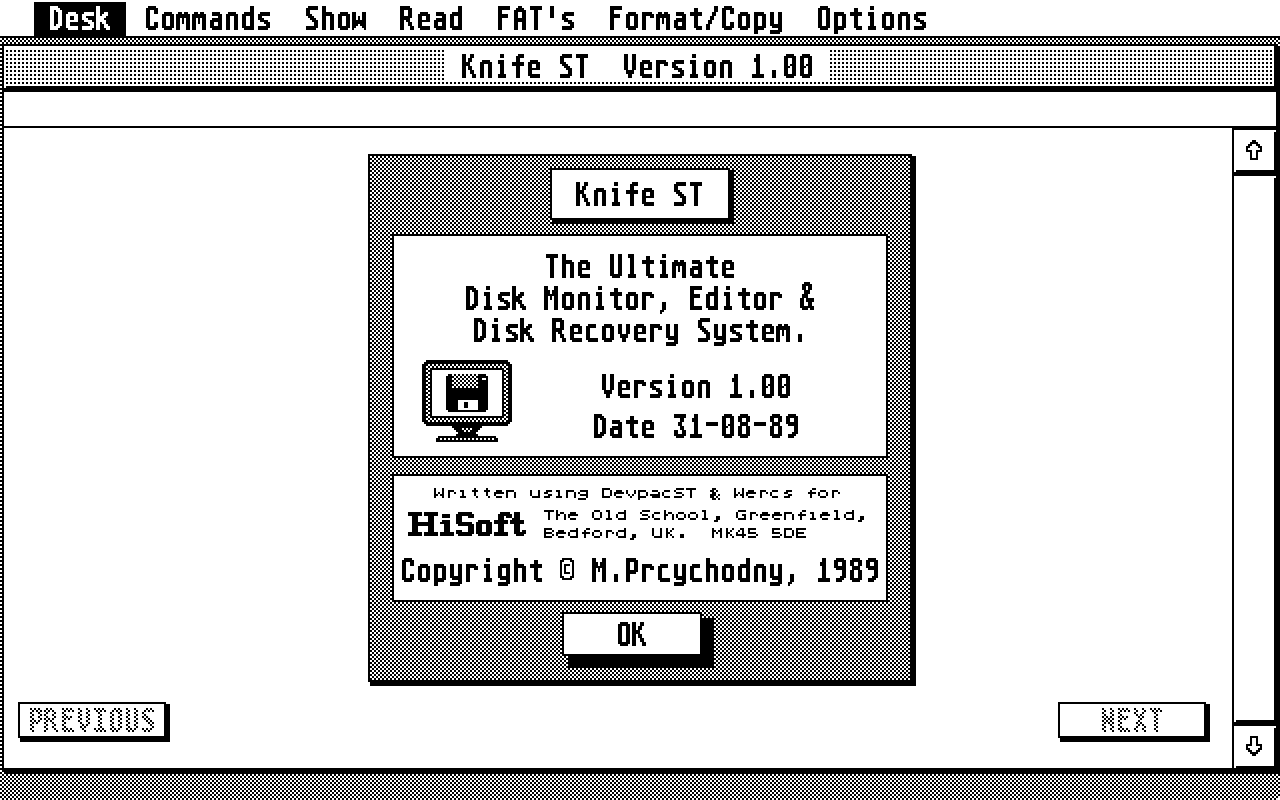Click 'Bedford, UK. MK45 5DE' address line

click(x=675, y=533)
